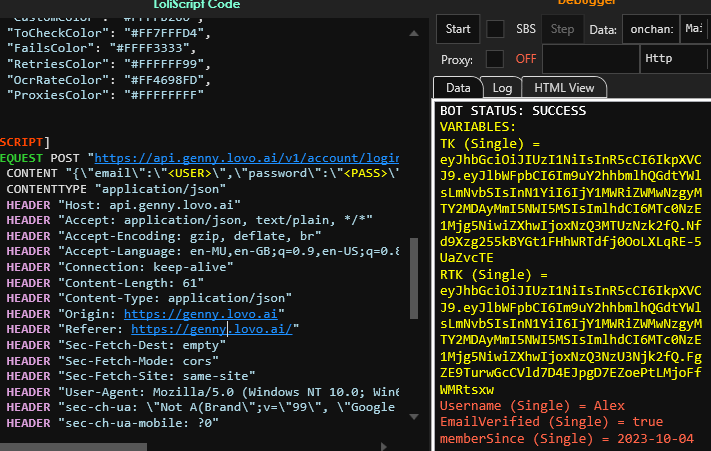This screenshot has width=711, height=451.
Task: Click the Step button
Action: (x=562, y=29)
